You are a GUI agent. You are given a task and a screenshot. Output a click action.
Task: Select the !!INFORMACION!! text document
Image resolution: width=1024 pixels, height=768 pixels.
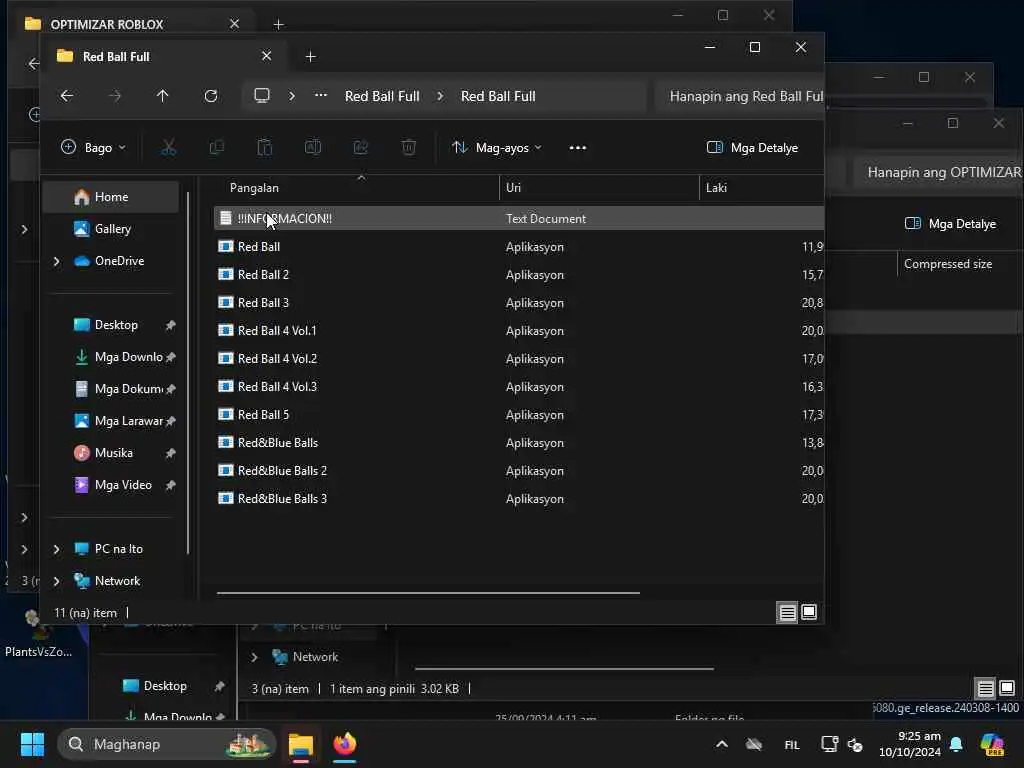(x=519, y=219)
